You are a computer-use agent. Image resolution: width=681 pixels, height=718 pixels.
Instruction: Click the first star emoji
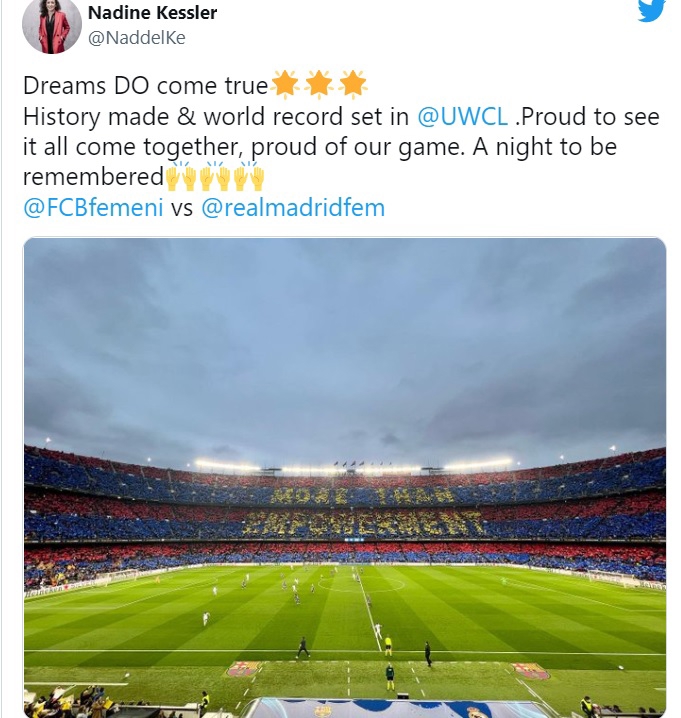click(286, 84)
